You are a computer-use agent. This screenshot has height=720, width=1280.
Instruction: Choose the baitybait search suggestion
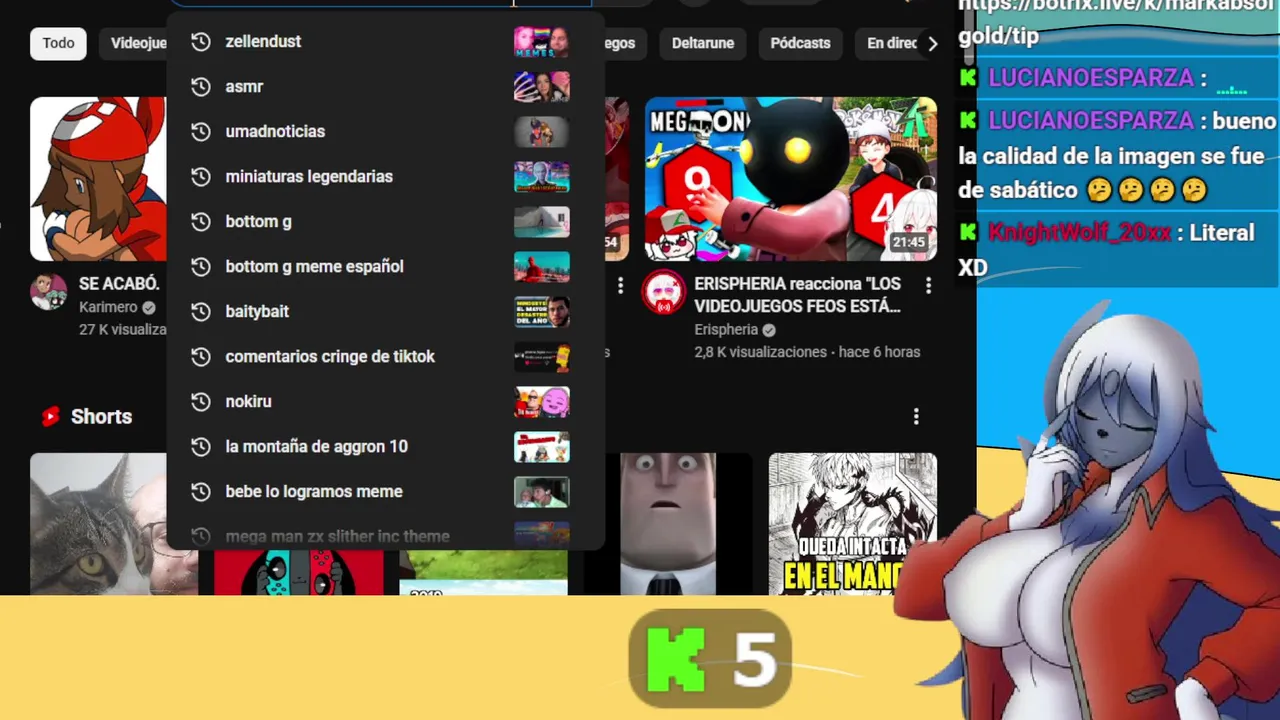click(385, 311)
